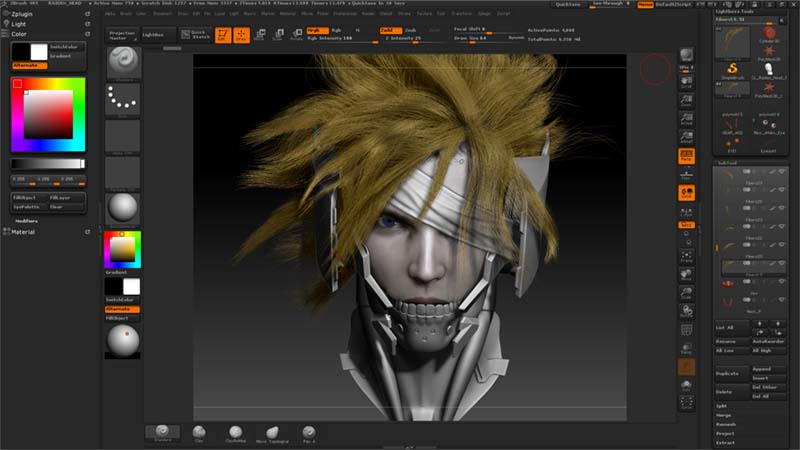Select the Scale transform icon in top shelf
Viewport: 800px width, 450px height.
pos(279,35)
